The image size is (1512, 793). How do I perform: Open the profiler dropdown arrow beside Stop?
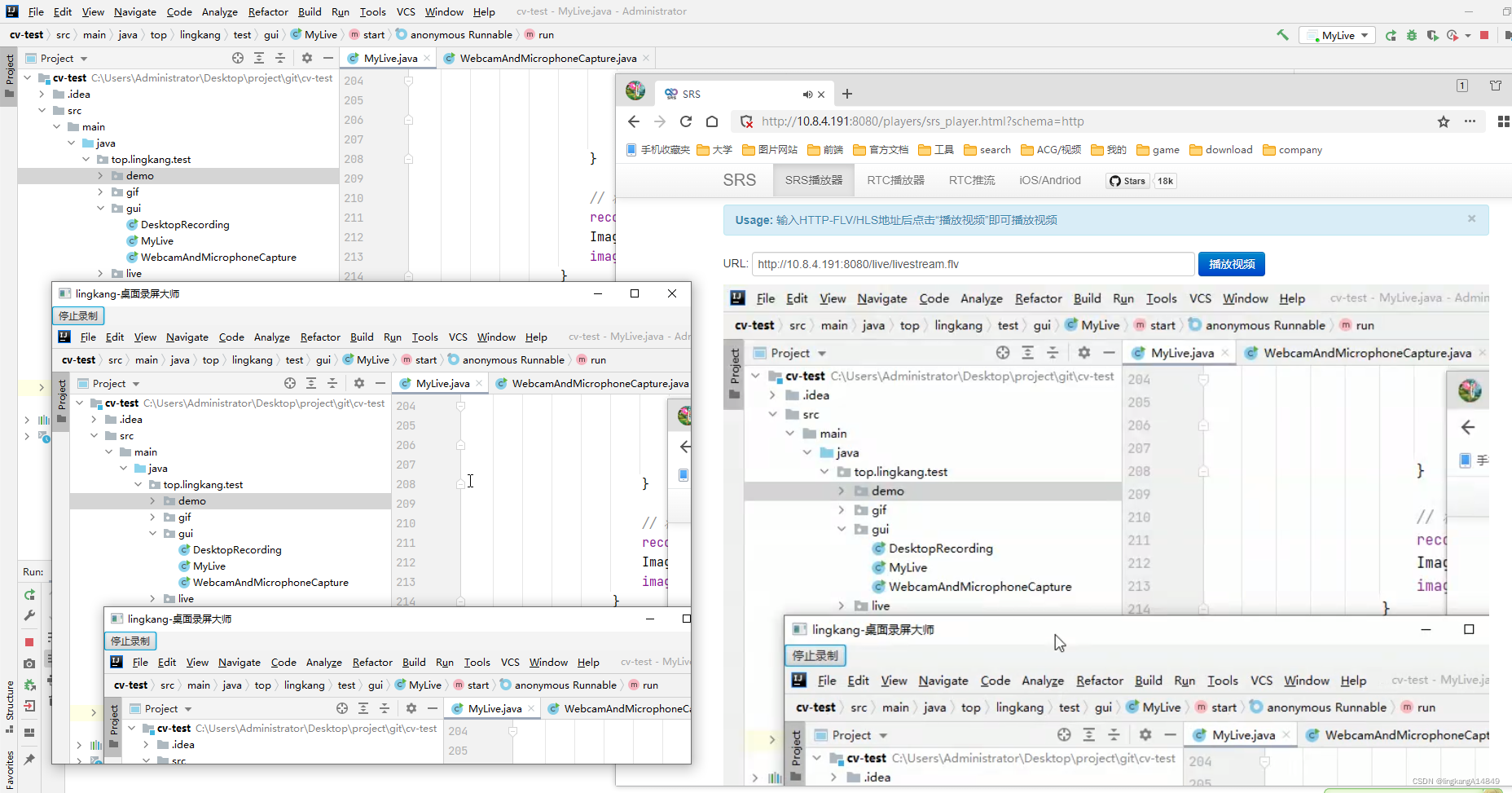tap(1468, 35)
